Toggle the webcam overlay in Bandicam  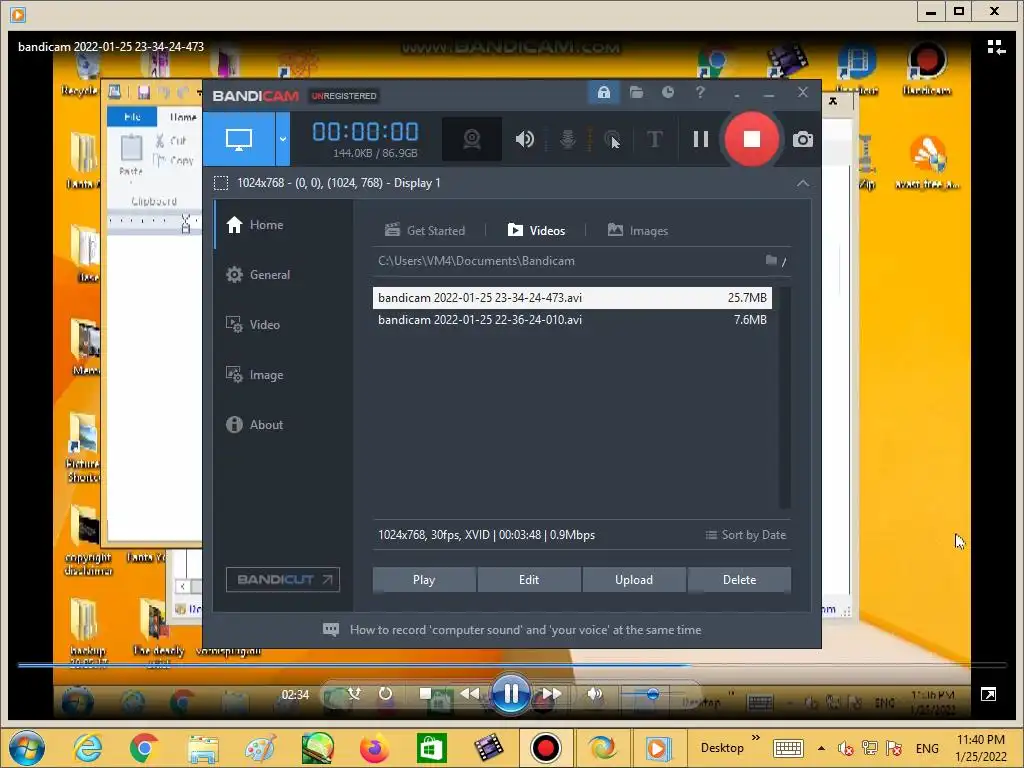tap(472, 138)
